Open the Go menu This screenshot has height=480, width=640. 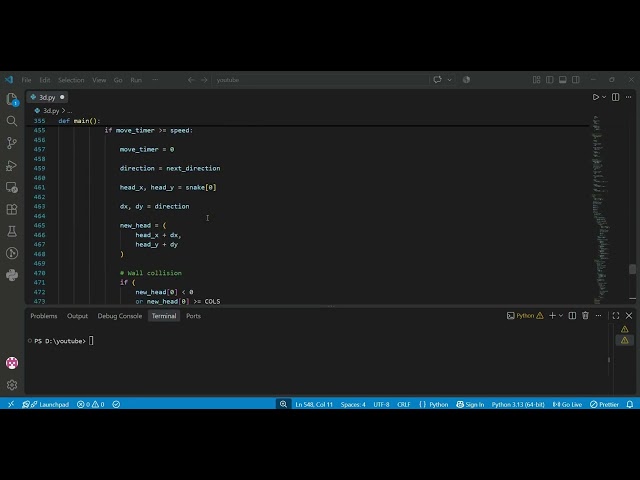[118, 80]
